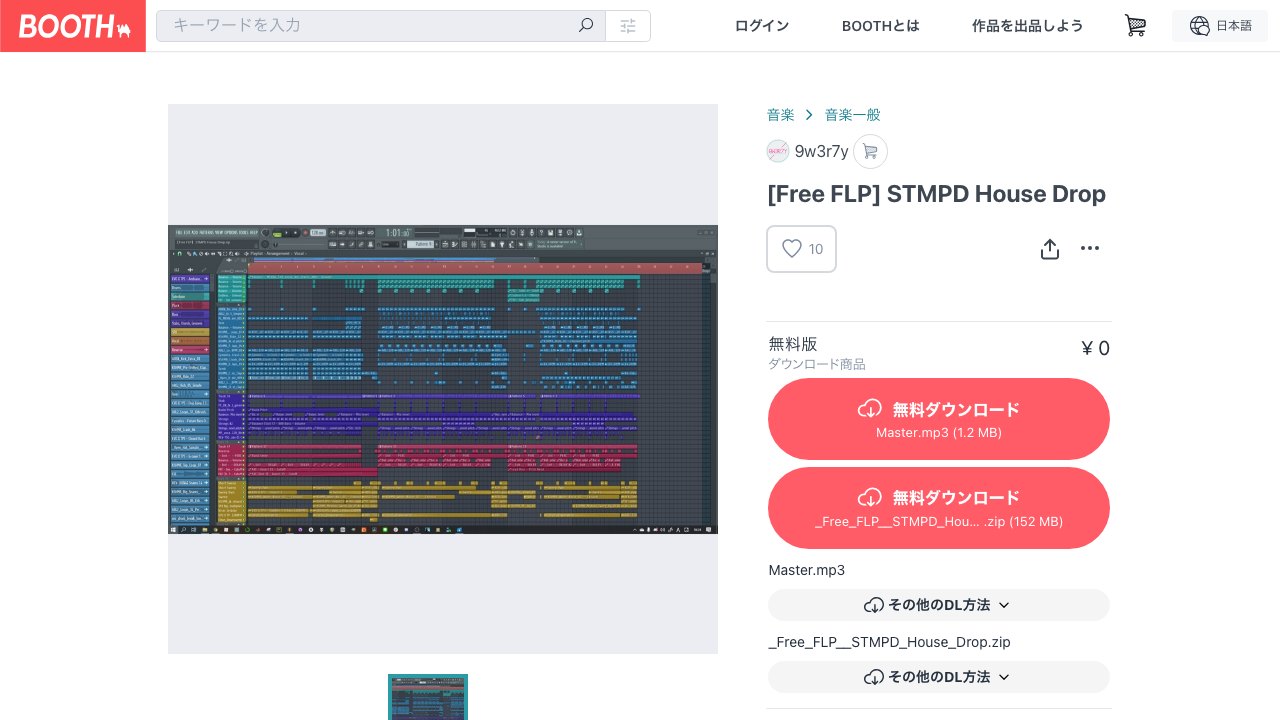
Task: Click the 無料版 variation label
Action: point(793,344)
